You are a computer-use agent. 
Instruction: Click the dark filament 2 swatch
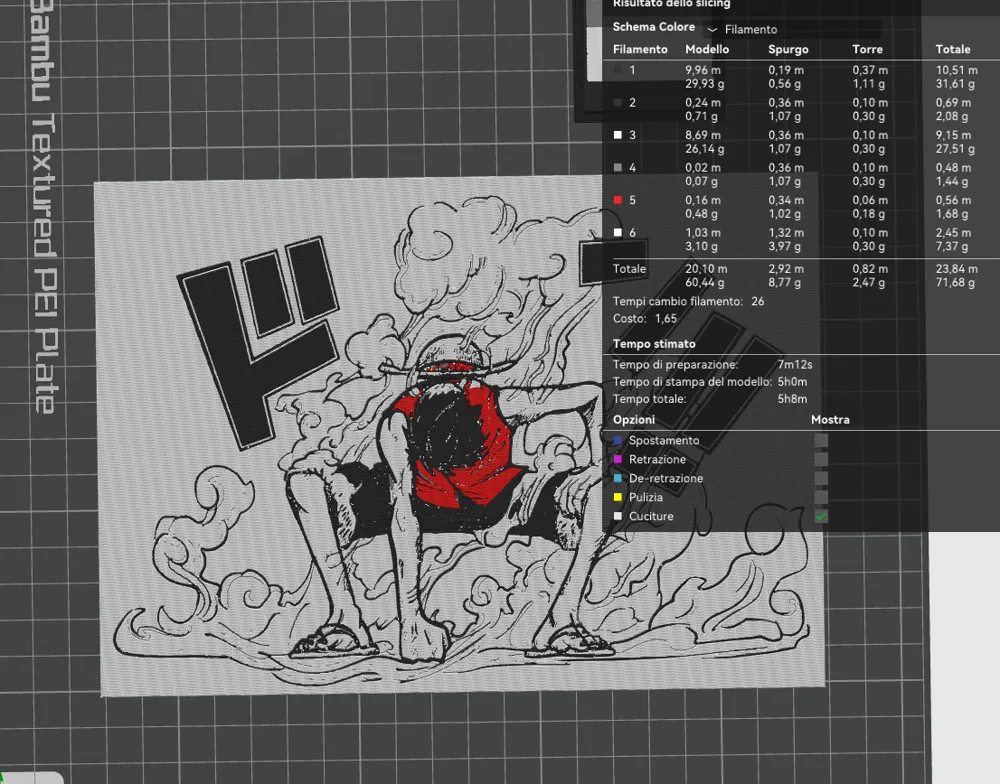point(618,103)
